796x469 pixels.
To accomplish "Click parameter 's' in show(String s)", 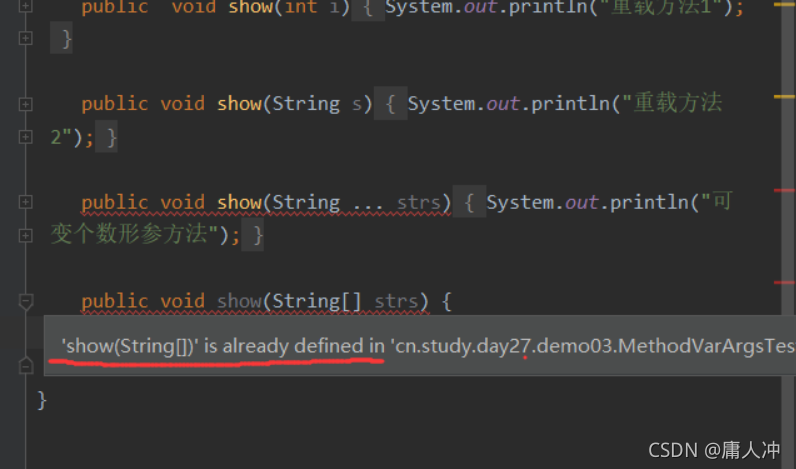I will [x=357, y=104].
